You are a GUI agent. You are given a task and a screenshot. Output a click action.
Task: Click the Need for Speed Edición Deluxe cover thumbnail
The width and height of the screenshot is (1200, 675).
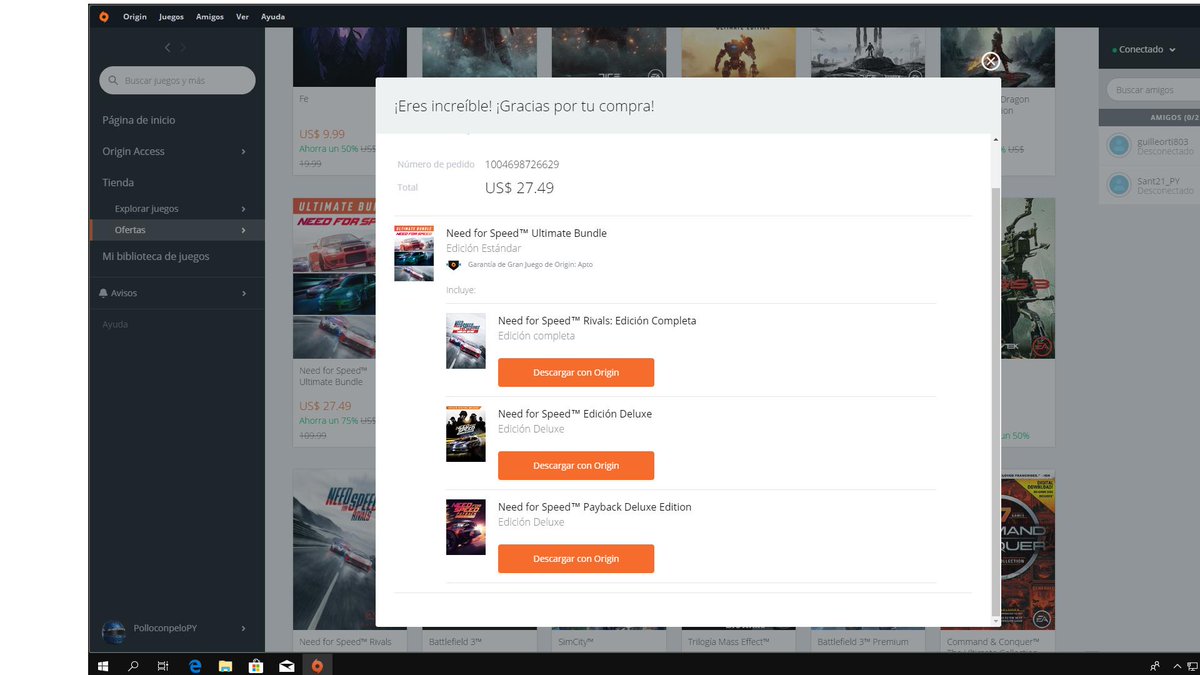coord(466,434)
